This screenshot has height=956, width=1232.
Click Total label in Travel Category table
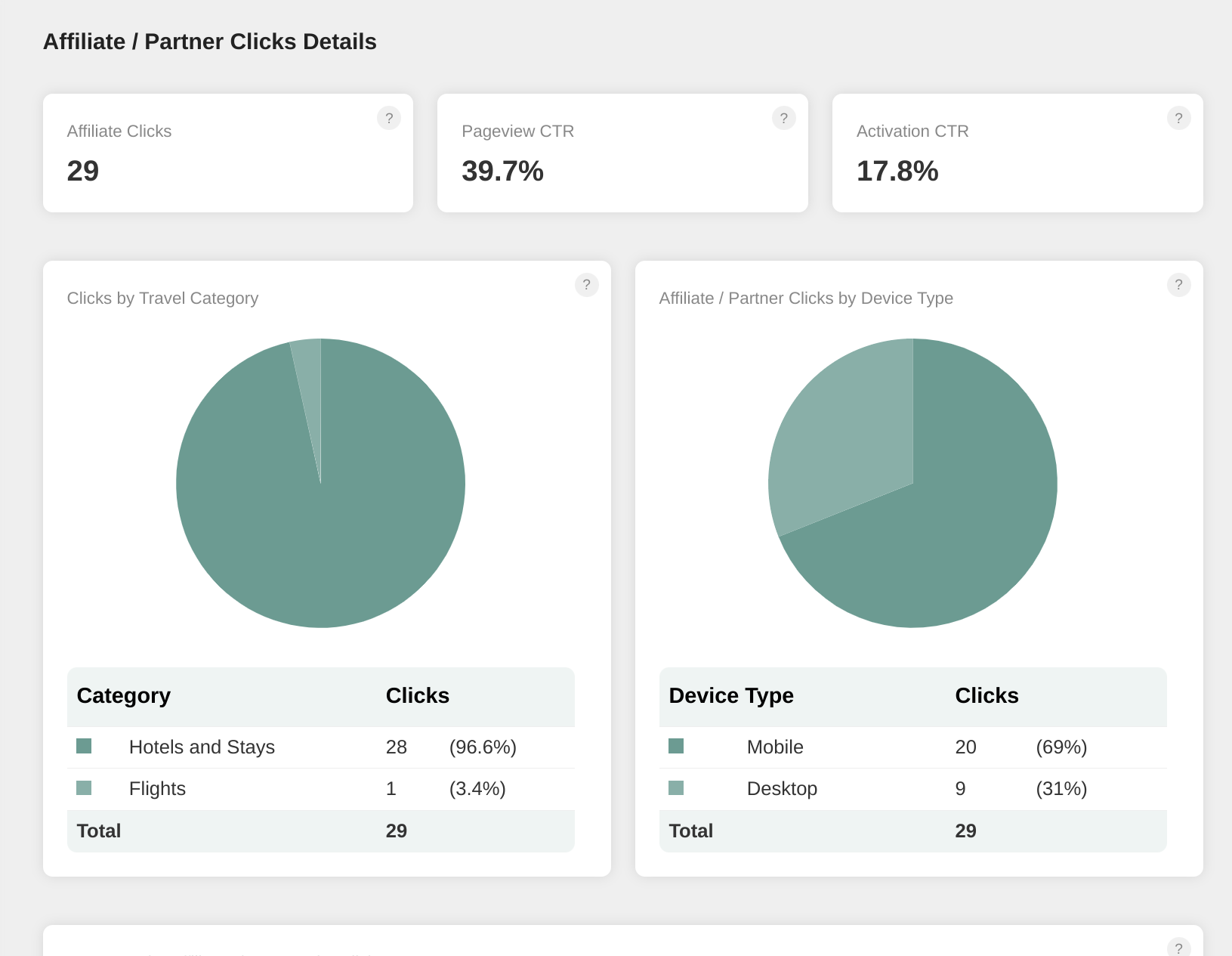(x=99, y=831)
